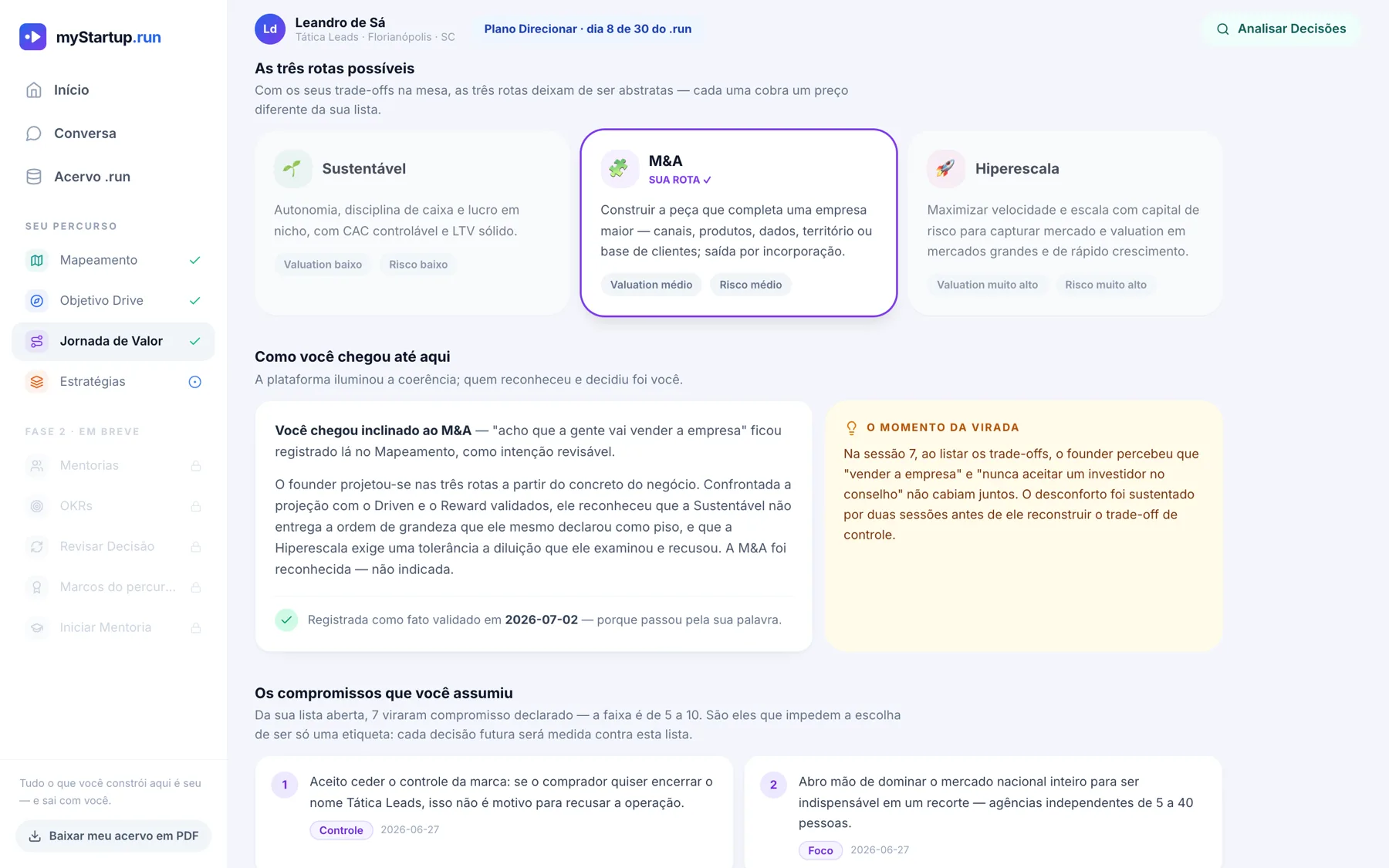Click the Objetivo Drive completed checkmark
The height and width of the screenshot is (868, 1389).
point(195,301)
